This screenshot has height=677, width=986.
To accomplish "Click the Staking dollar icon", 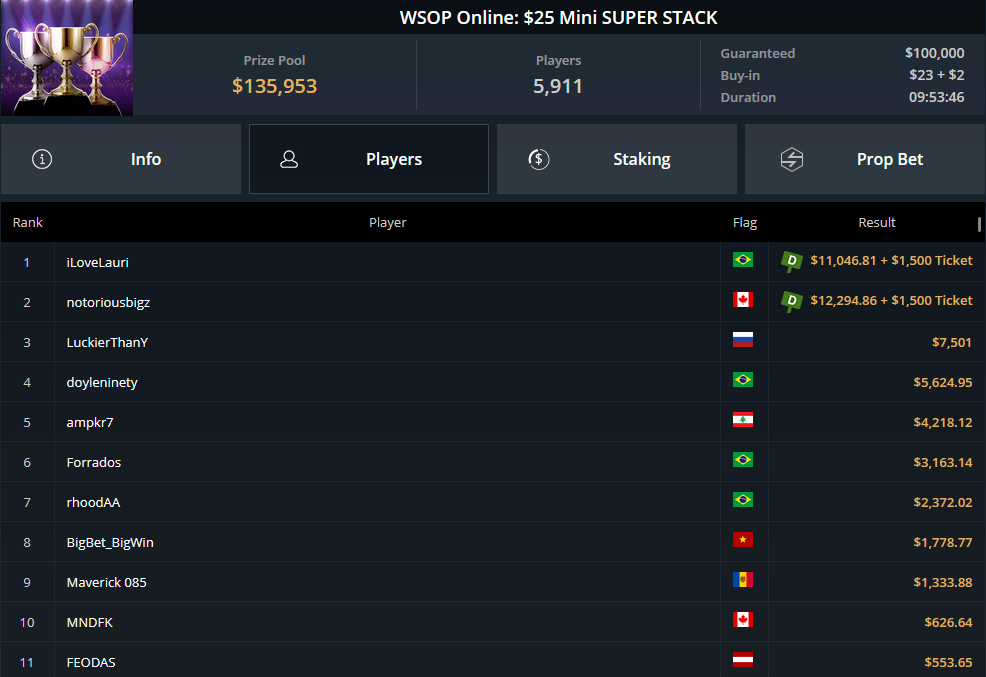I will pos(539,159).
